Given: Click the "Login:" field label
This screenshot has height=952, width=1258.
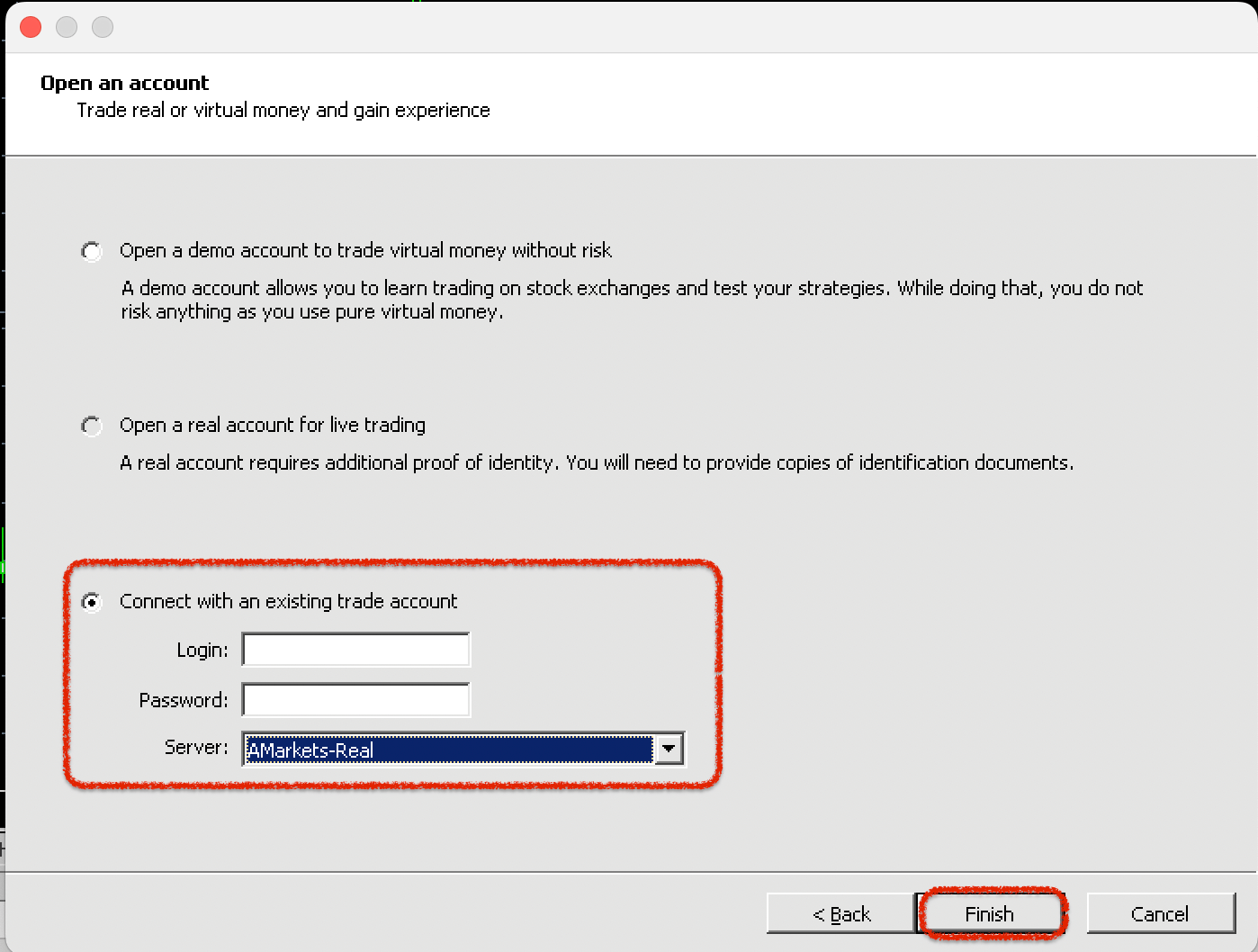Looking at the screenshot, I should [x=202, y=650].
